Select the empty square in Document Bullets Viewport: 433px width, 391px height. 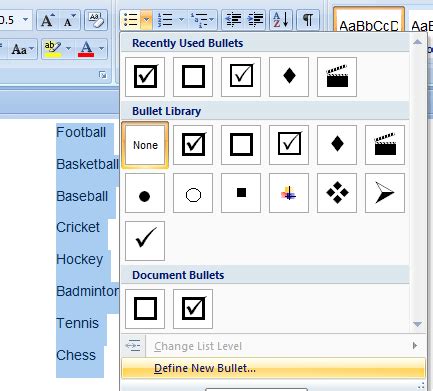(145, 309)
